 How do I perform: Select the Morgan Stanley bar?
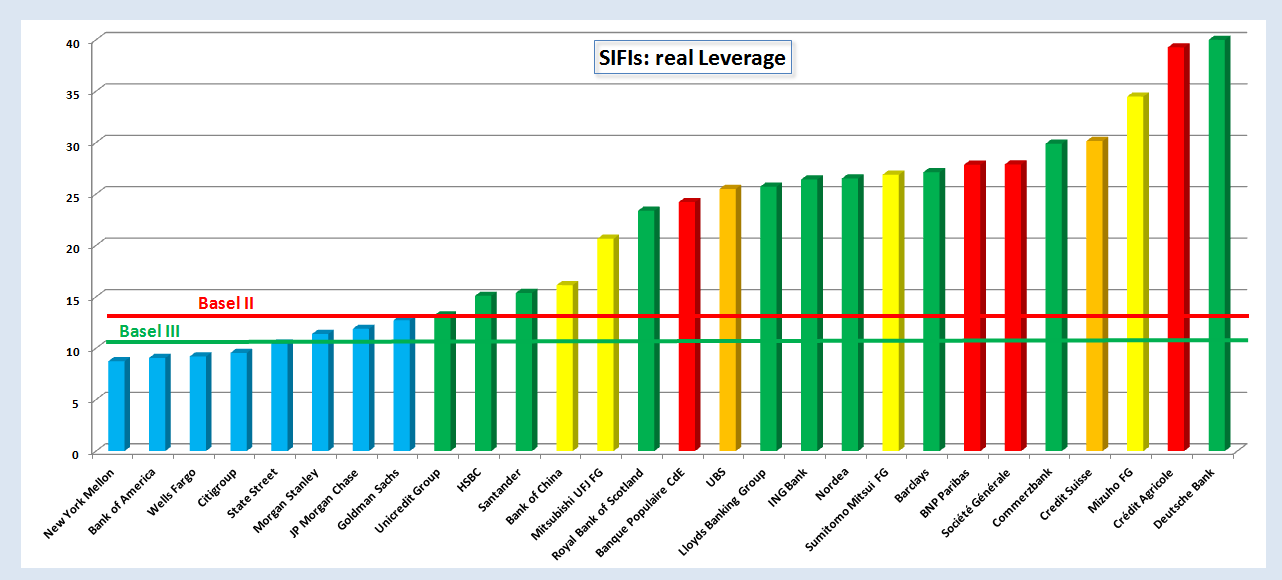pos(321,391)
